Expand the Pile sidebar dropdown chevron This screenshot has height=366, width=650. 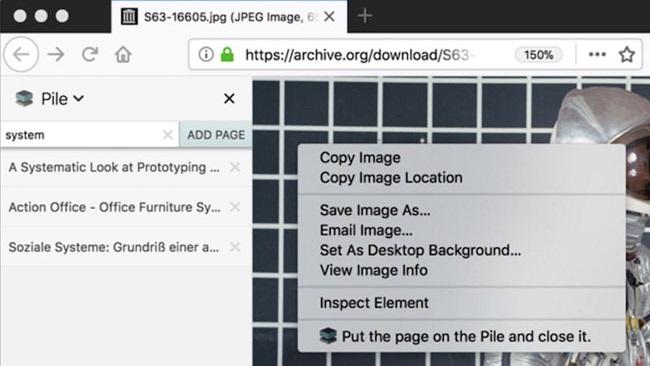click(x=79, y=99)
